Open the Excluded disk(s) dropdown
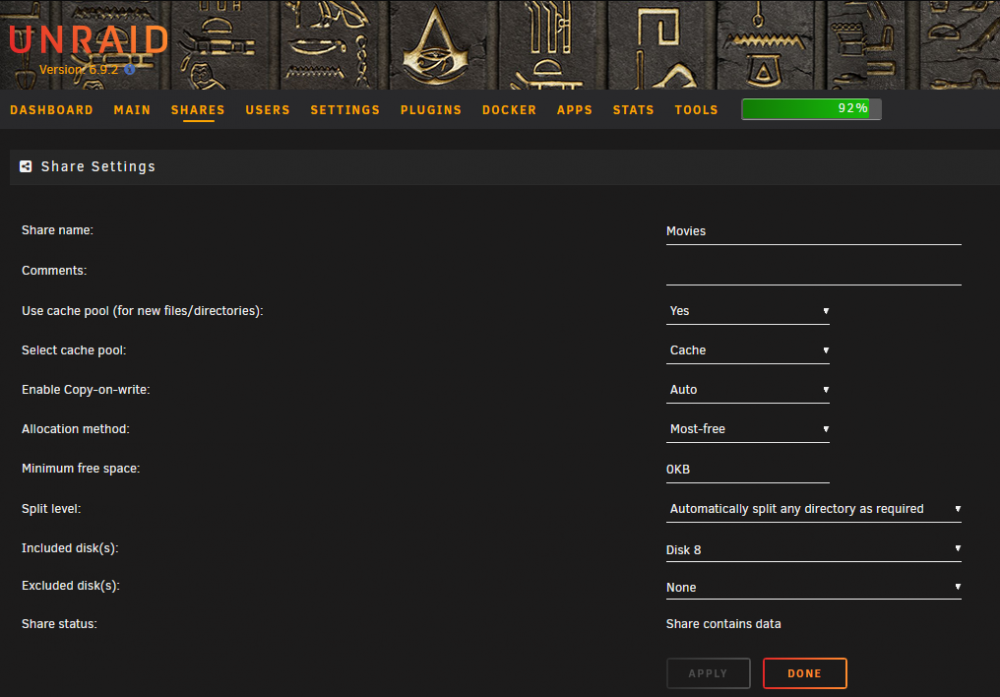 pos(813,587)
